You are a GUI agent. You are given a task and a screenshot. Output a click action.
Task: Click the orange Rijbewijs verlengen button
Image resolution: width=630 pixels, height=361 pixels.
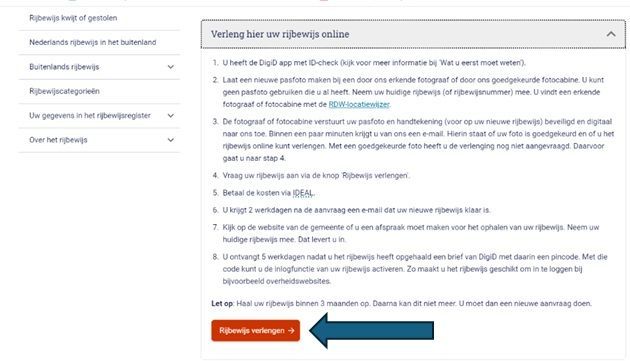[256, 330]
